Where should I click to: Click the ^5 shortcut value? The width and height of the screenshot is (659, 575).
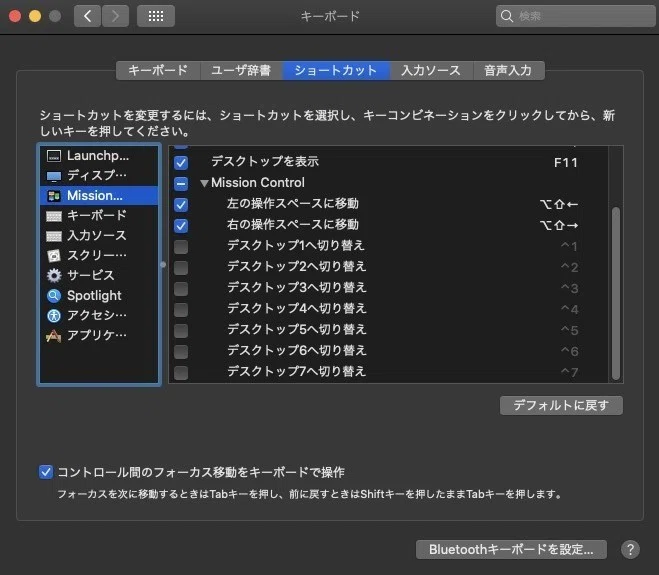pos(569,331)
